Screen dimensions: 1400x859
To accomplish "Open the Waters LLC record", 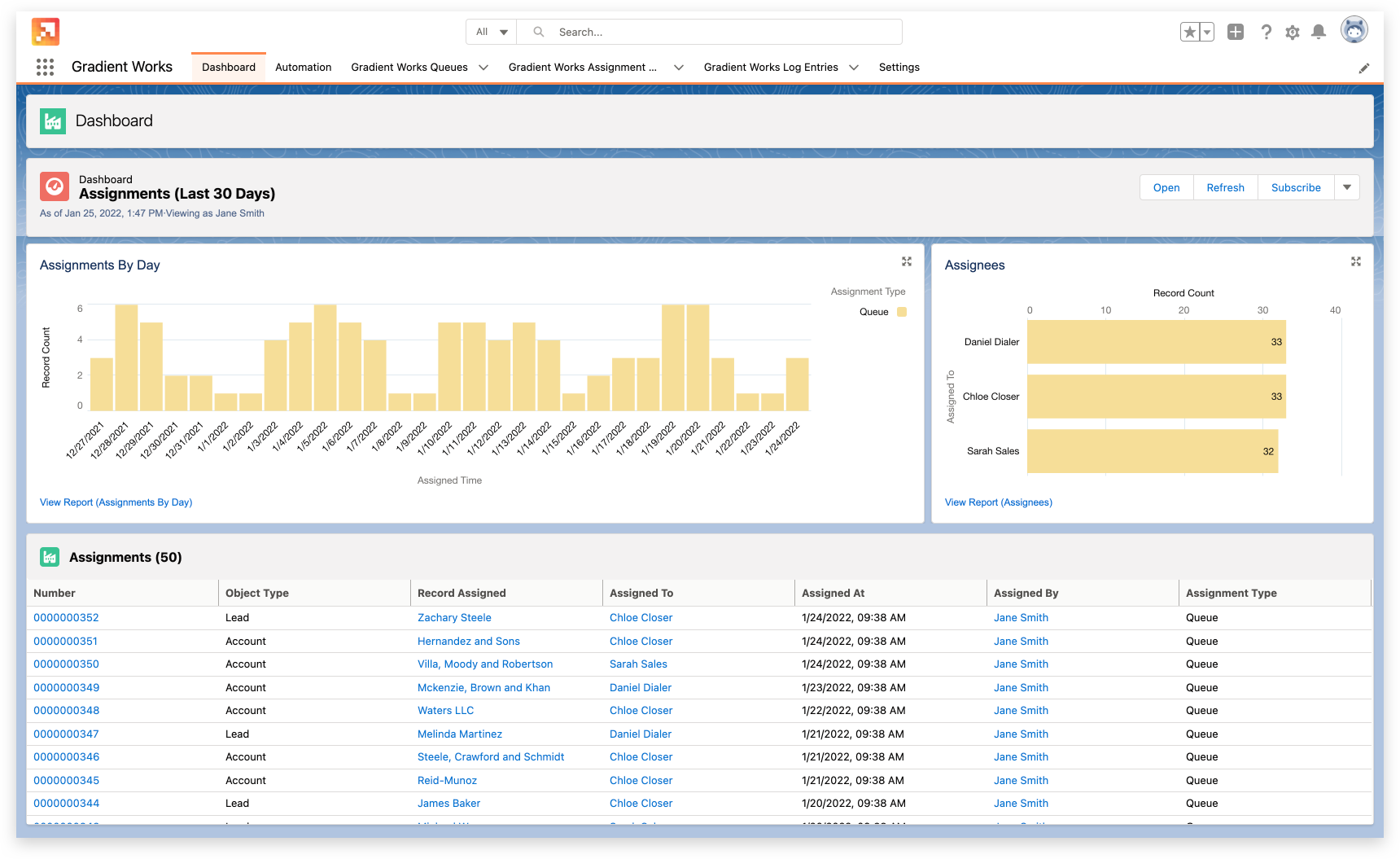I will coord(445,711).
